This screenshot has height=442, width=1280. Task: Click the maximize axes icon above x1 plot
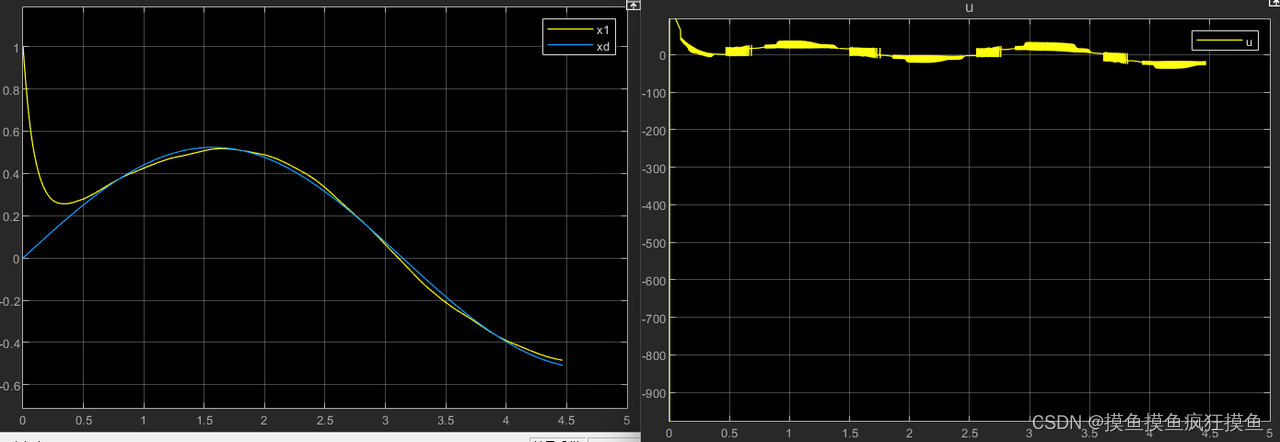pos(634,6)
